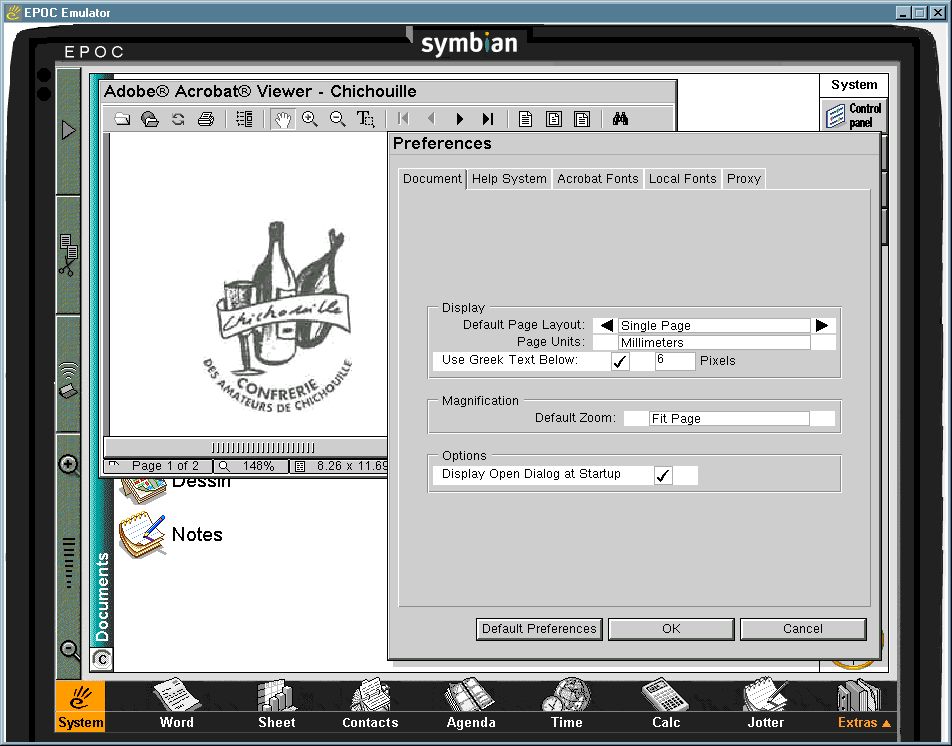Click the 8.26 x 11.69 page size field
The height and width of the screenshot is (746, 952).
tap(339, 466)
